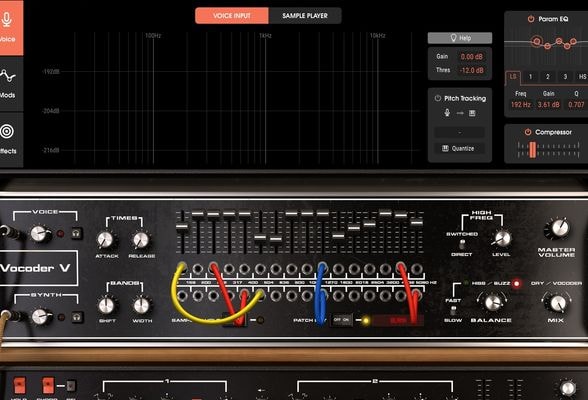Click the Width knob under Bands
Screen dimensions: 588x400
point(142,306)
